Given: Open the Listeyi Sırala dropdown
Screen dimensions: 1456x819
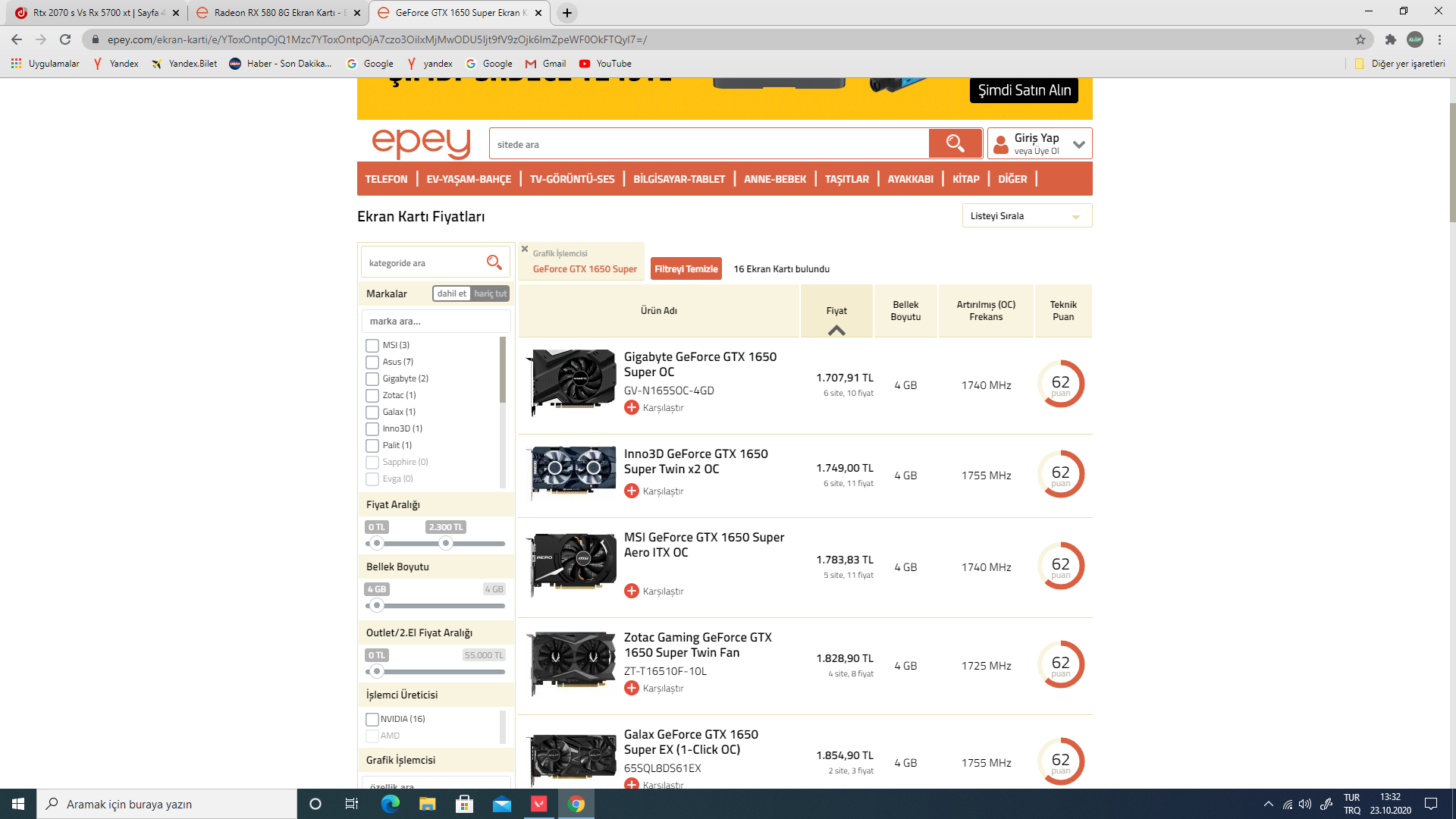Looking at the screenshot, I should 1027,216.
